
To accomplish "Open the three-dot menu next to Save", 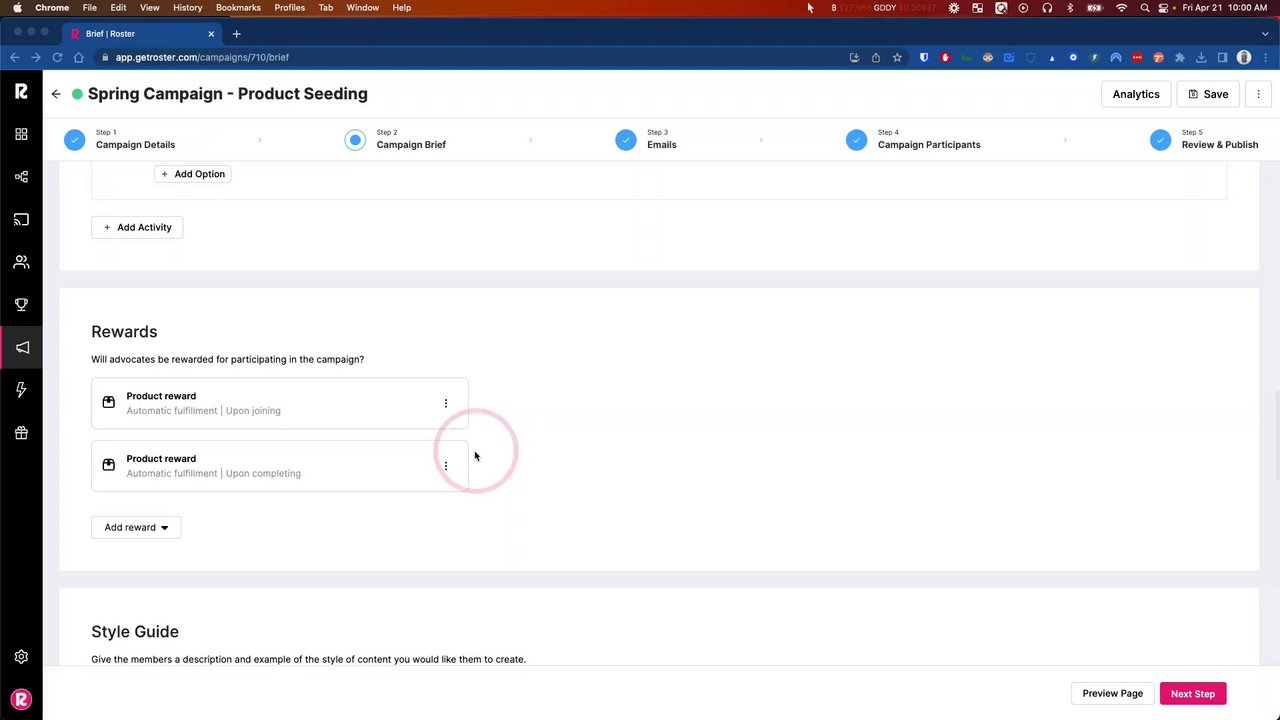I will pos(1258,94).
